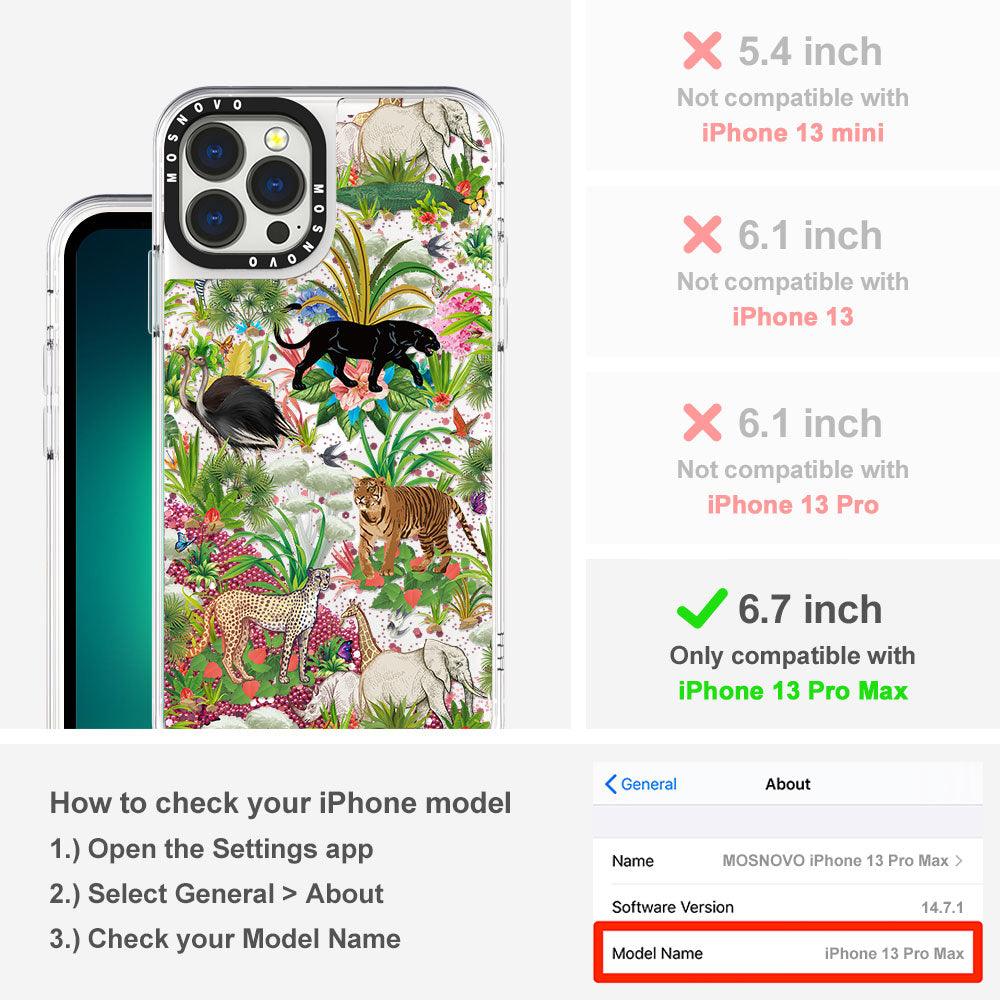Viewport: 1000px width, 1000px height.
Task: Click the red X above iPhone 13 text
Action: tap(702, 234)
